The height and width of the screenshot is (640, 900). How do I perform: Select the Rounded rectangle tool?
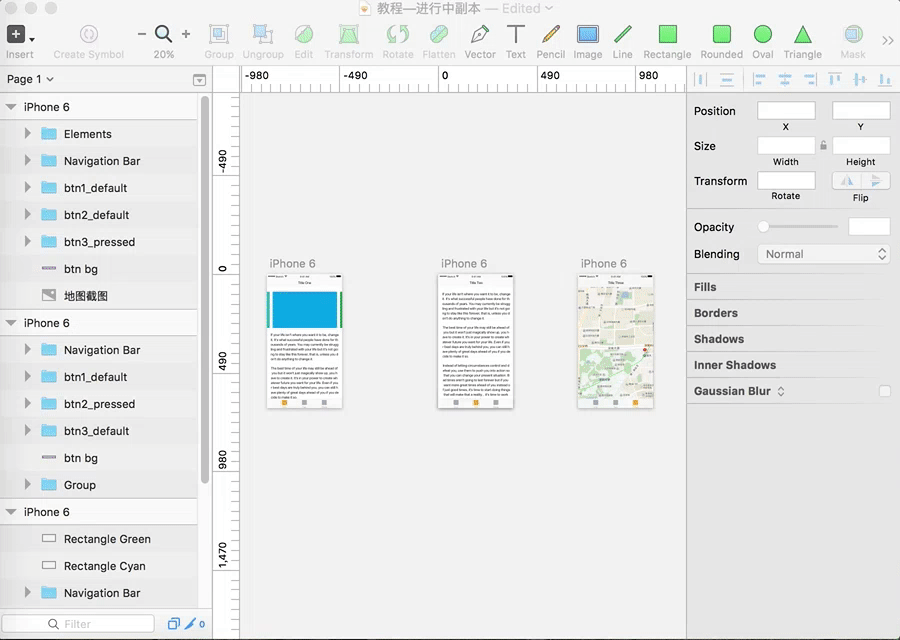721,34
